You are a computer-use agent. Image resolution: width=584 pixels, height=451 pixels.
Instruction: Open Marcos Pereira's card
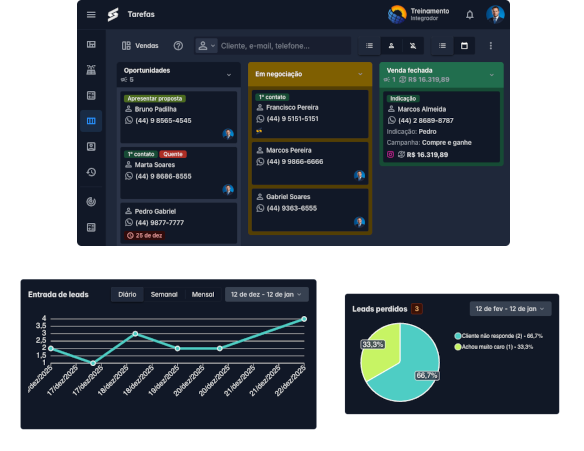pyautogui.click(x=310, y=163)
